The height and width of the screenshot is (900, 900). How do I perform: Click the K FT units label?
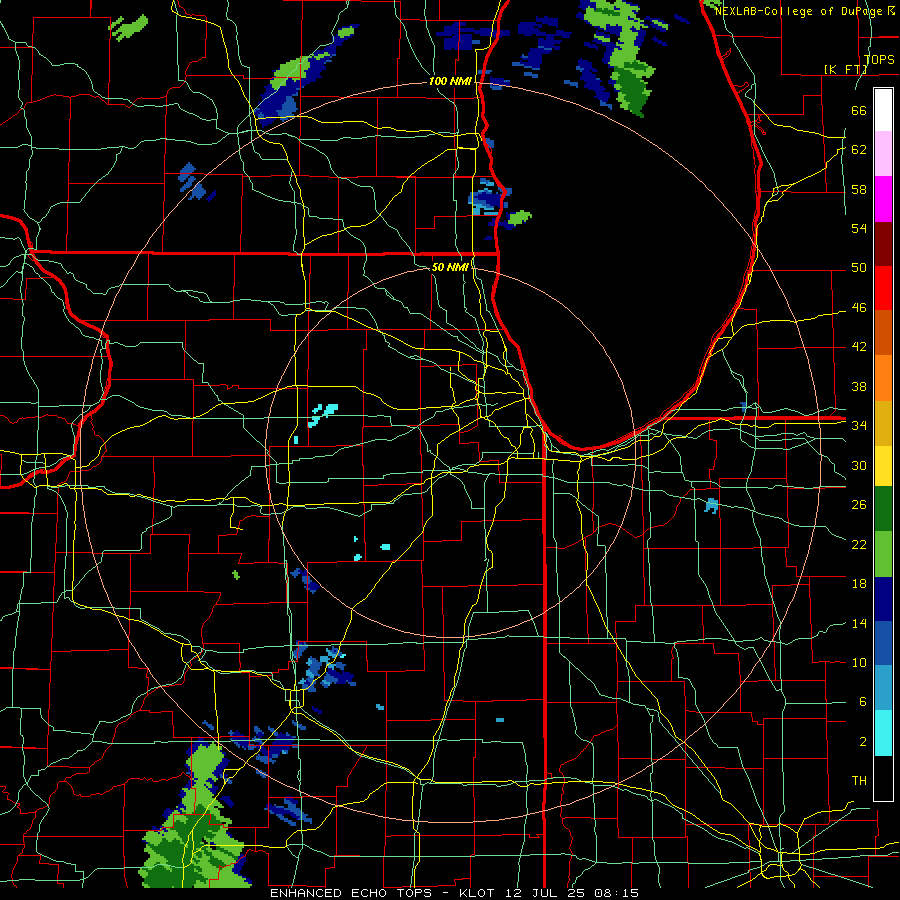[845, 69]
